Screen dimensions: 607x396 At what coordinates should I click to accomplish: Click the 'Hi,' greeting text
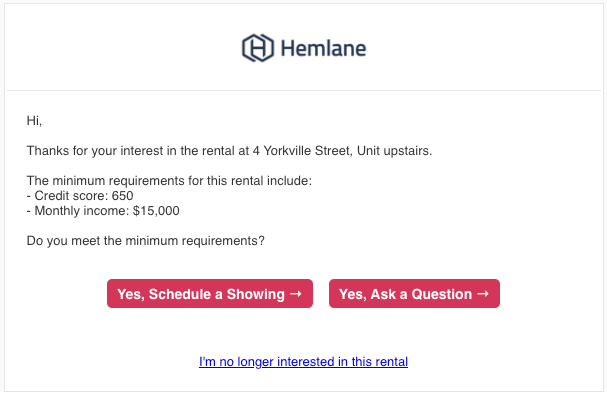34,121
